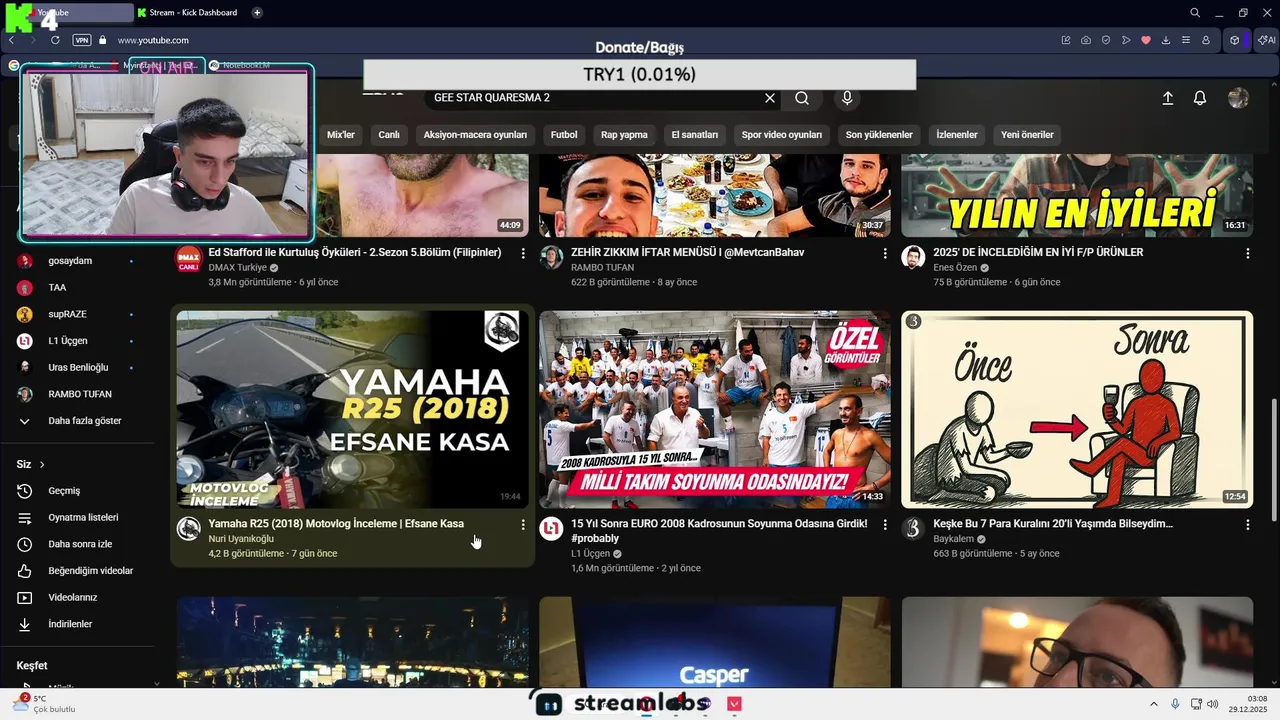This screenshot has height=720, width=1280.
Task: Switch to Stream - Kick Dashboard tab
Action: 189,13
